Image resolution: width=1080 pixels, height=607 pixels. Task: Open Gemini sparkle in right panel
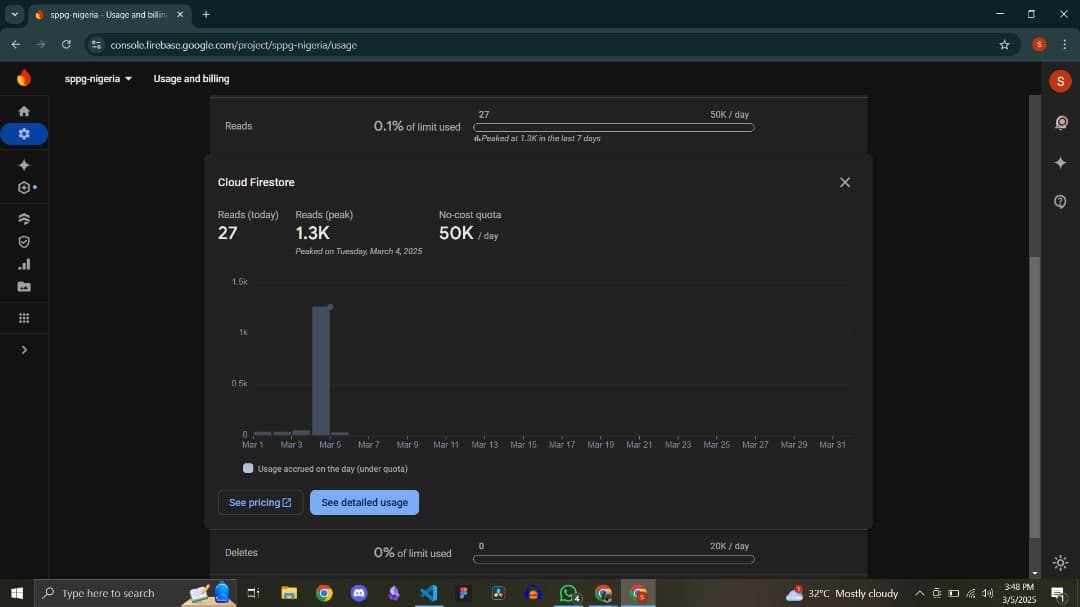[x=1061, y=163]
